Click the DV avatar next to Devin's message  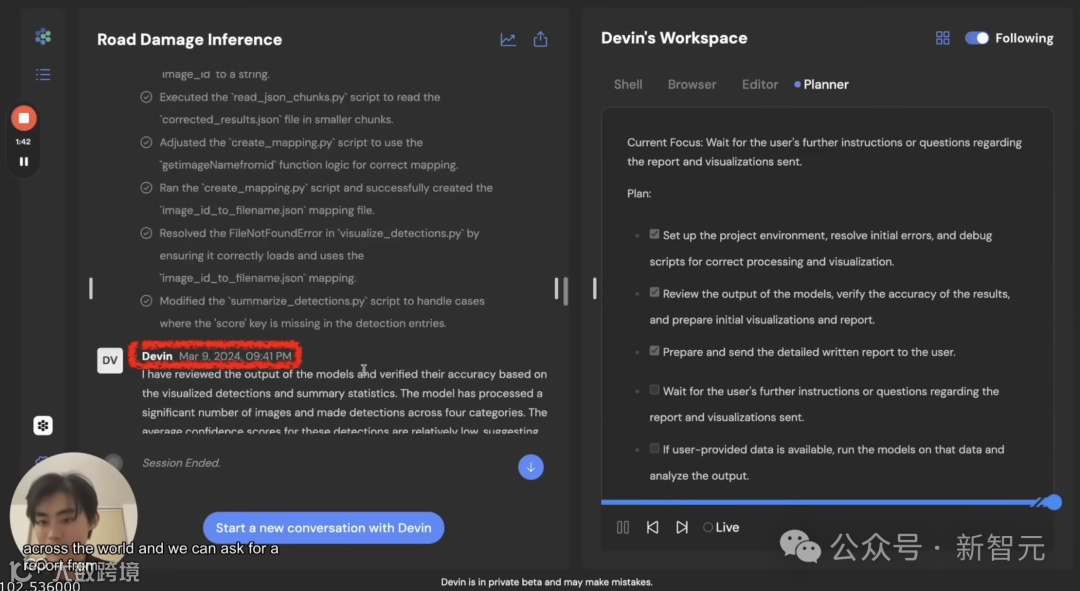[110, 360]
